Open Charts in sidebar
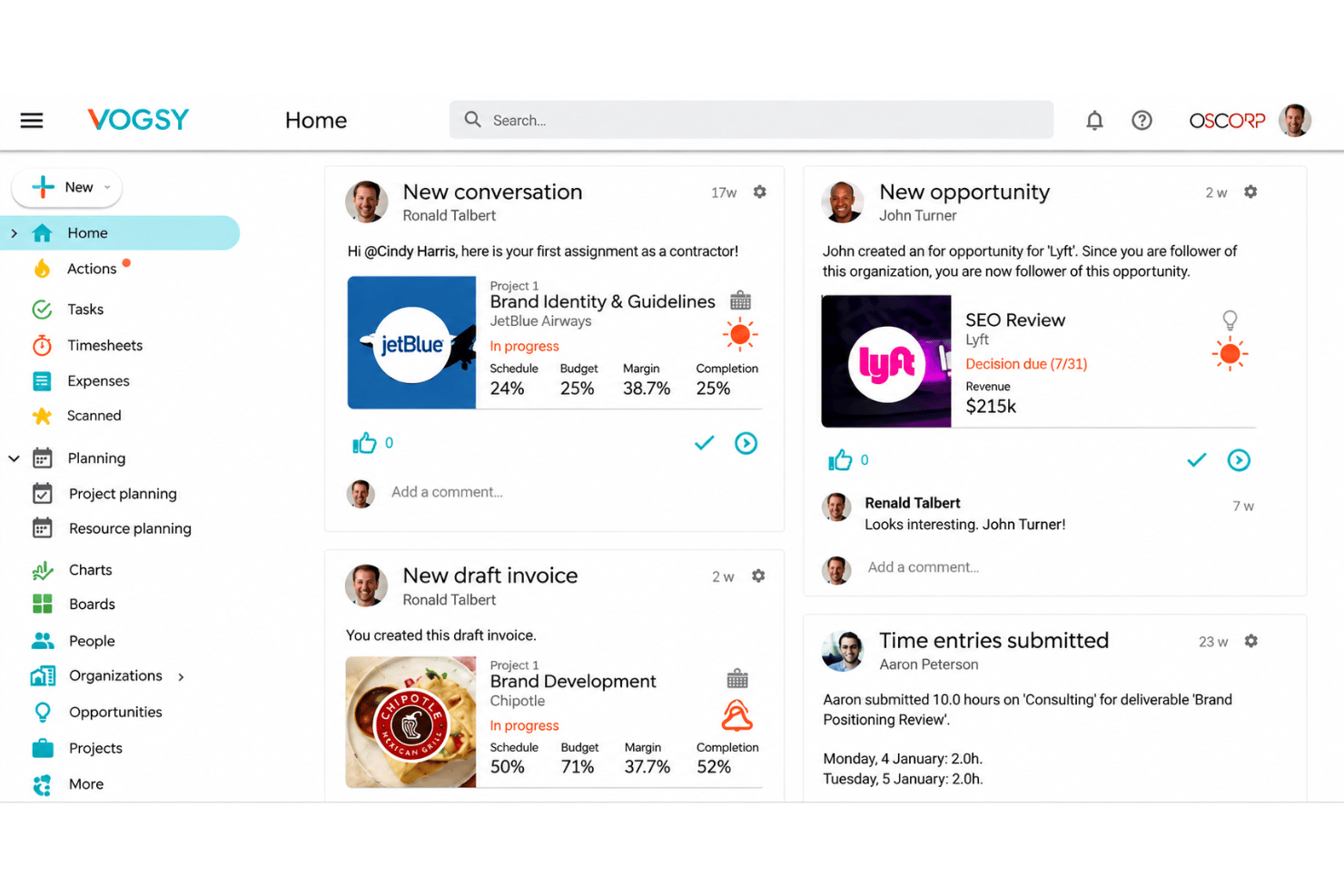The width and height of the screenshot is (1344, 896). tap(90, 570)
